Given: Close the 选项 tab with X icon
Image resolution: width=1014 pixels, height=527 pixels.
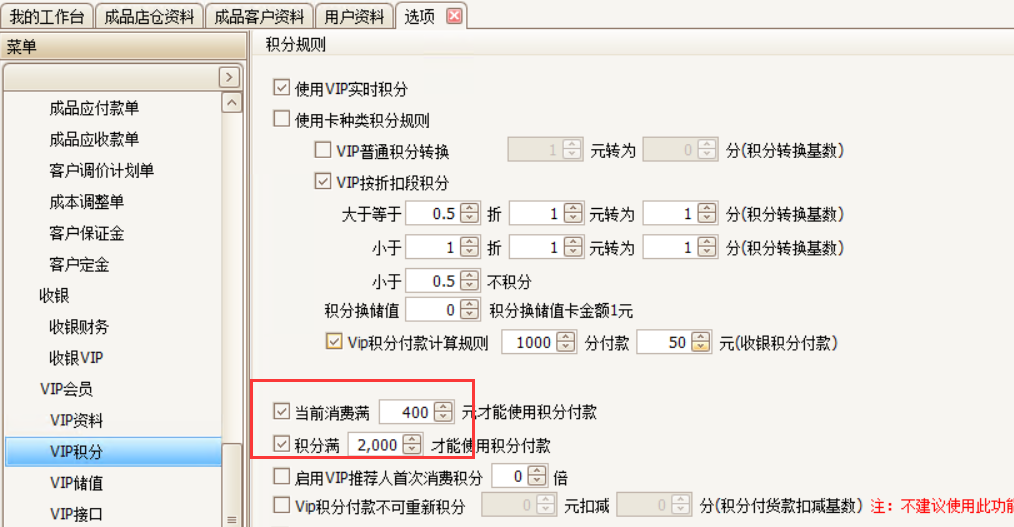Looking at the screenshot, I should [x=454, y=16].
